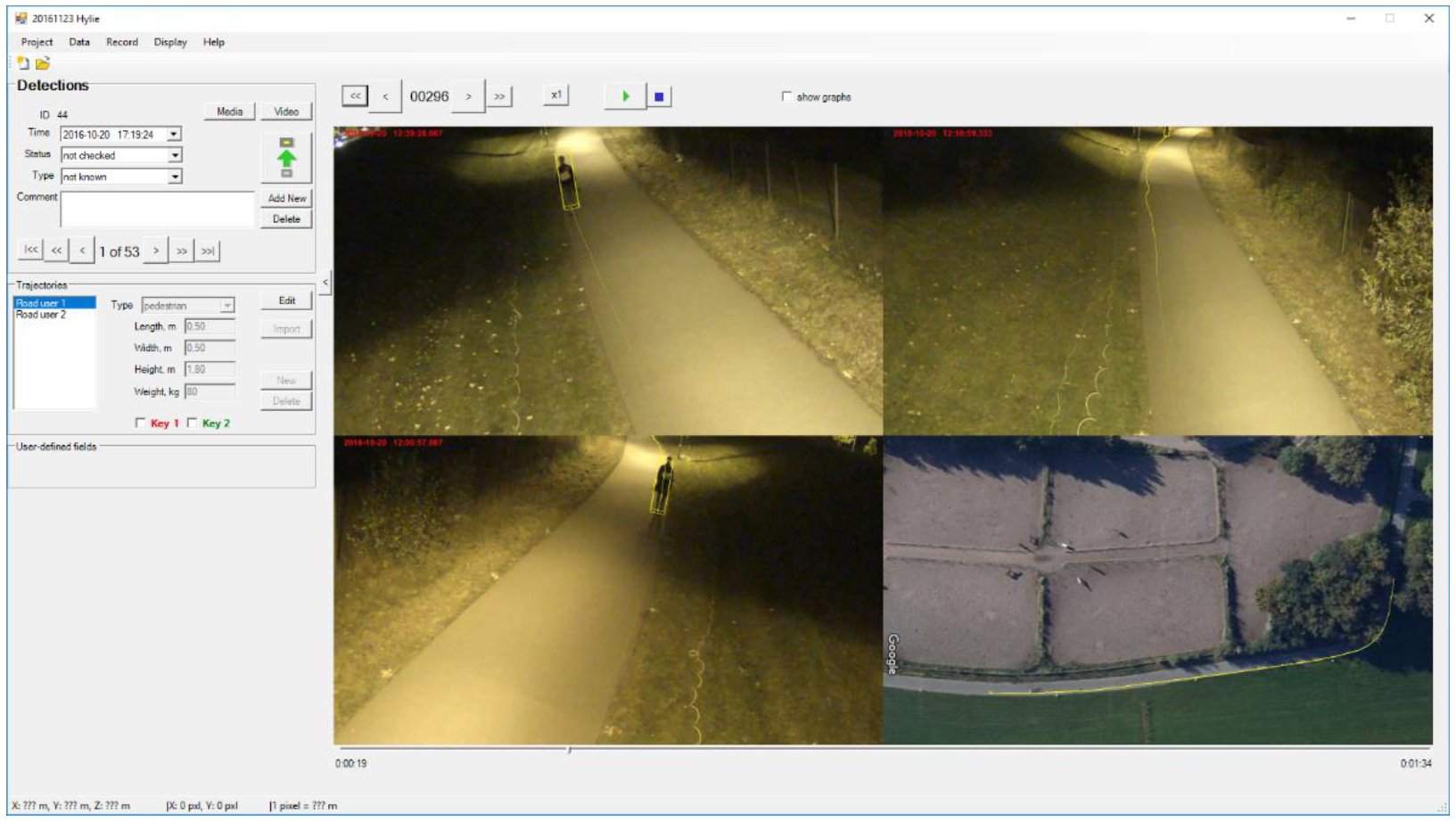Click the Open project folder icon
The width and height of the screenshot is (1456, 822).
43,63
